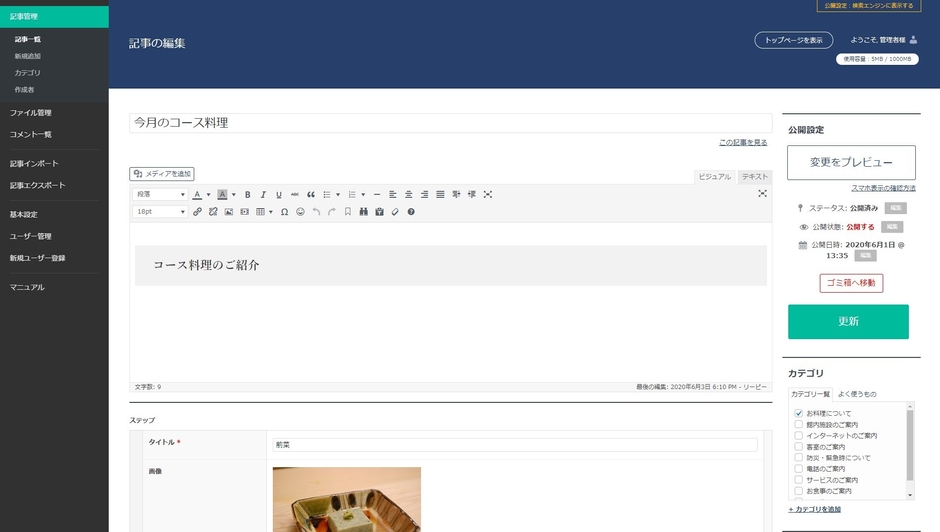Screen dimensions: 940x532
Task: Check the 電話のご案内 category
Action: (x=799, y=468)
